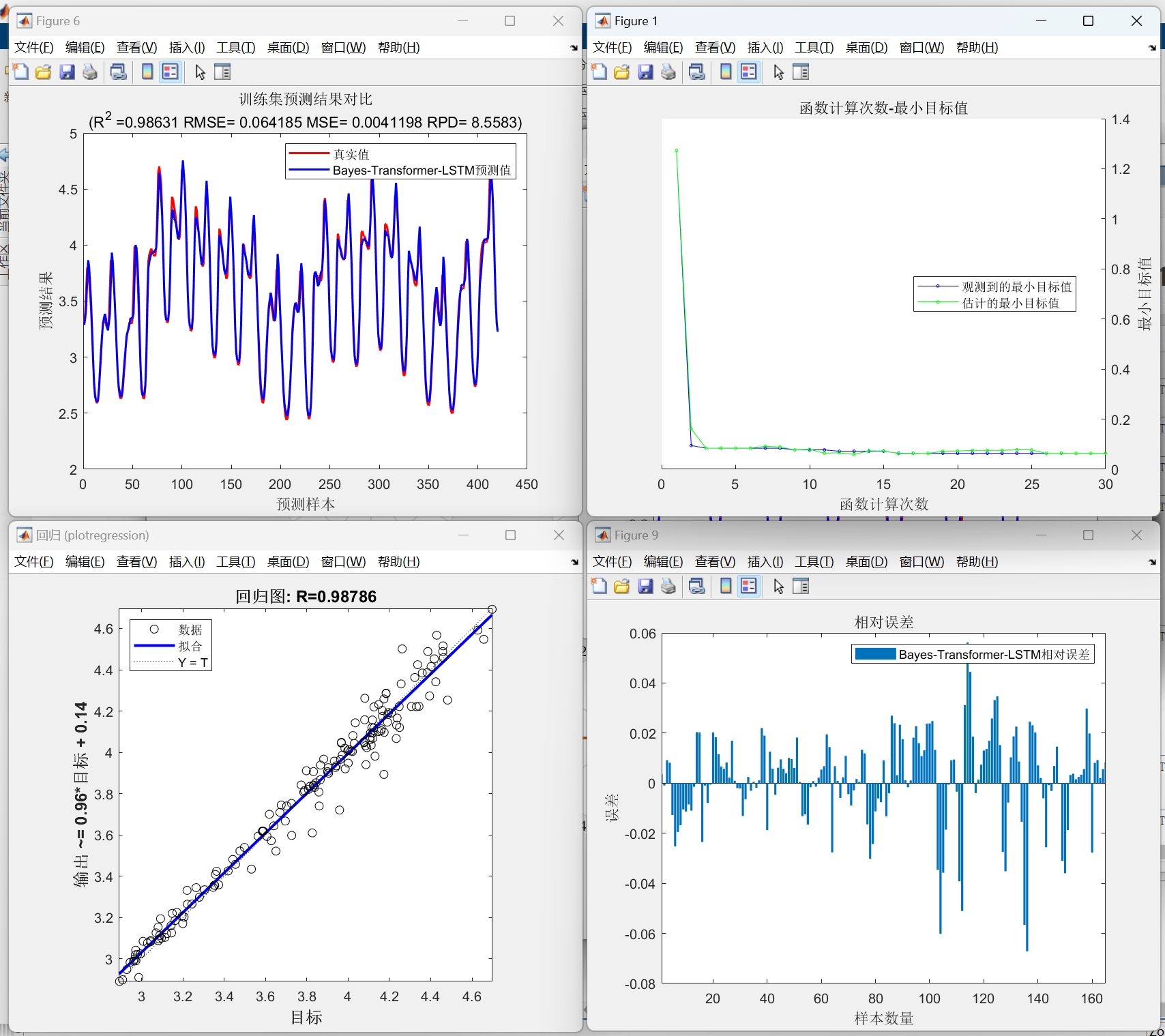
Task: Click title 回归图: R=0.98786
Action: coord(306,597)
